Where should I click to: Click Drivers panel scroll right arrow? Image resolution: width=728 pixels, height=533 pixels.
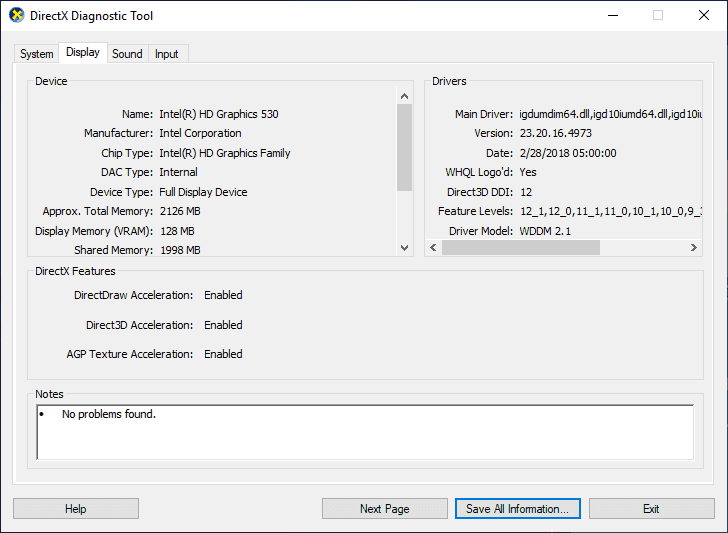pos(694,247)
